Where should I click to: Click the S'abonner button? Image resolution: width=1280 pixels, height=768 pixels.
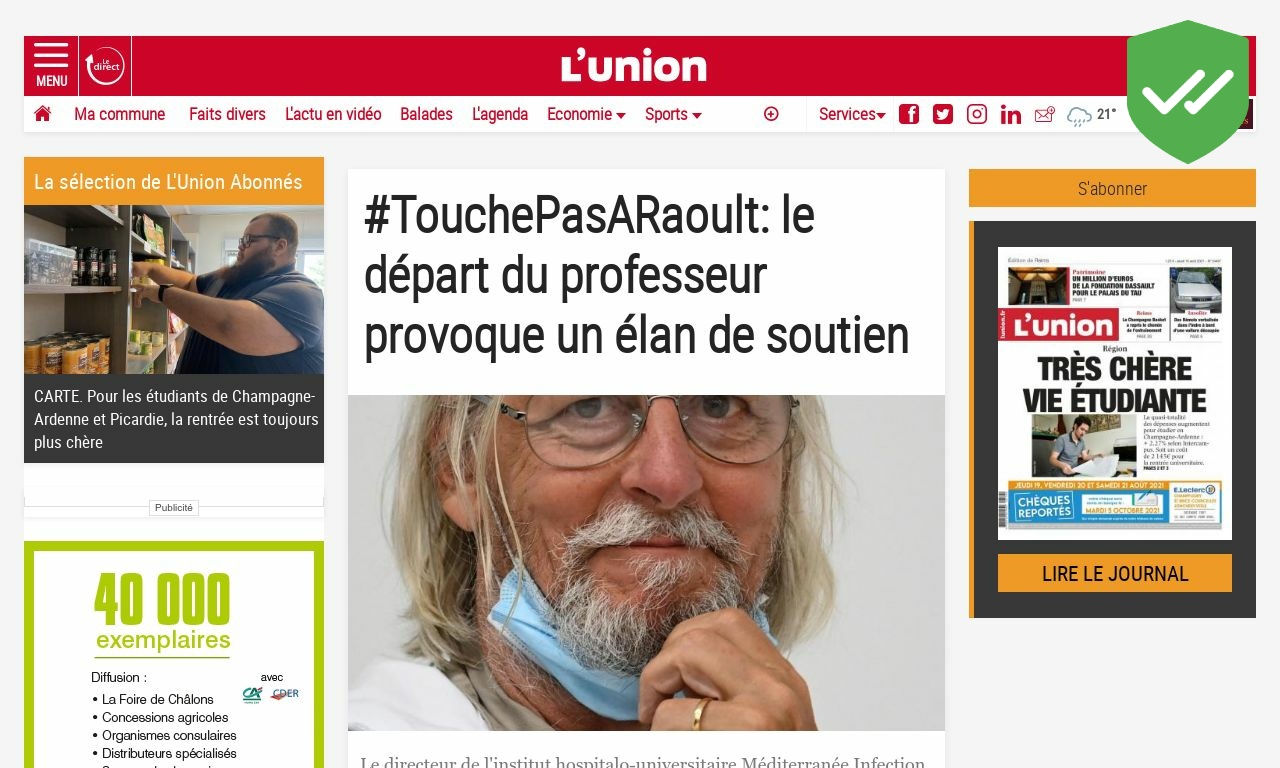click(x=1112, y=188)
